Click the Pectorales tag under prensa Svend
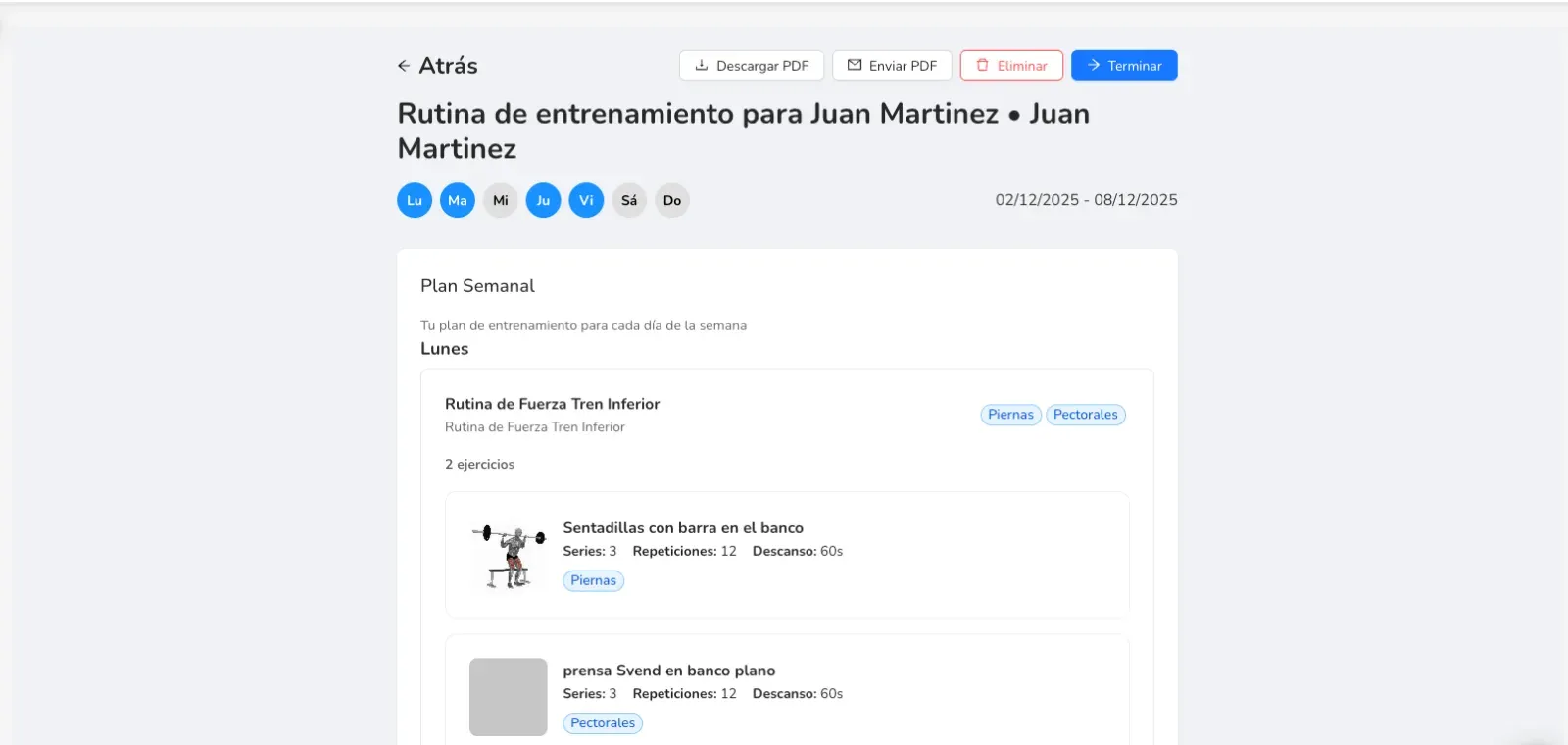This screenshot has height=745, width=1568. click(603, 723)
